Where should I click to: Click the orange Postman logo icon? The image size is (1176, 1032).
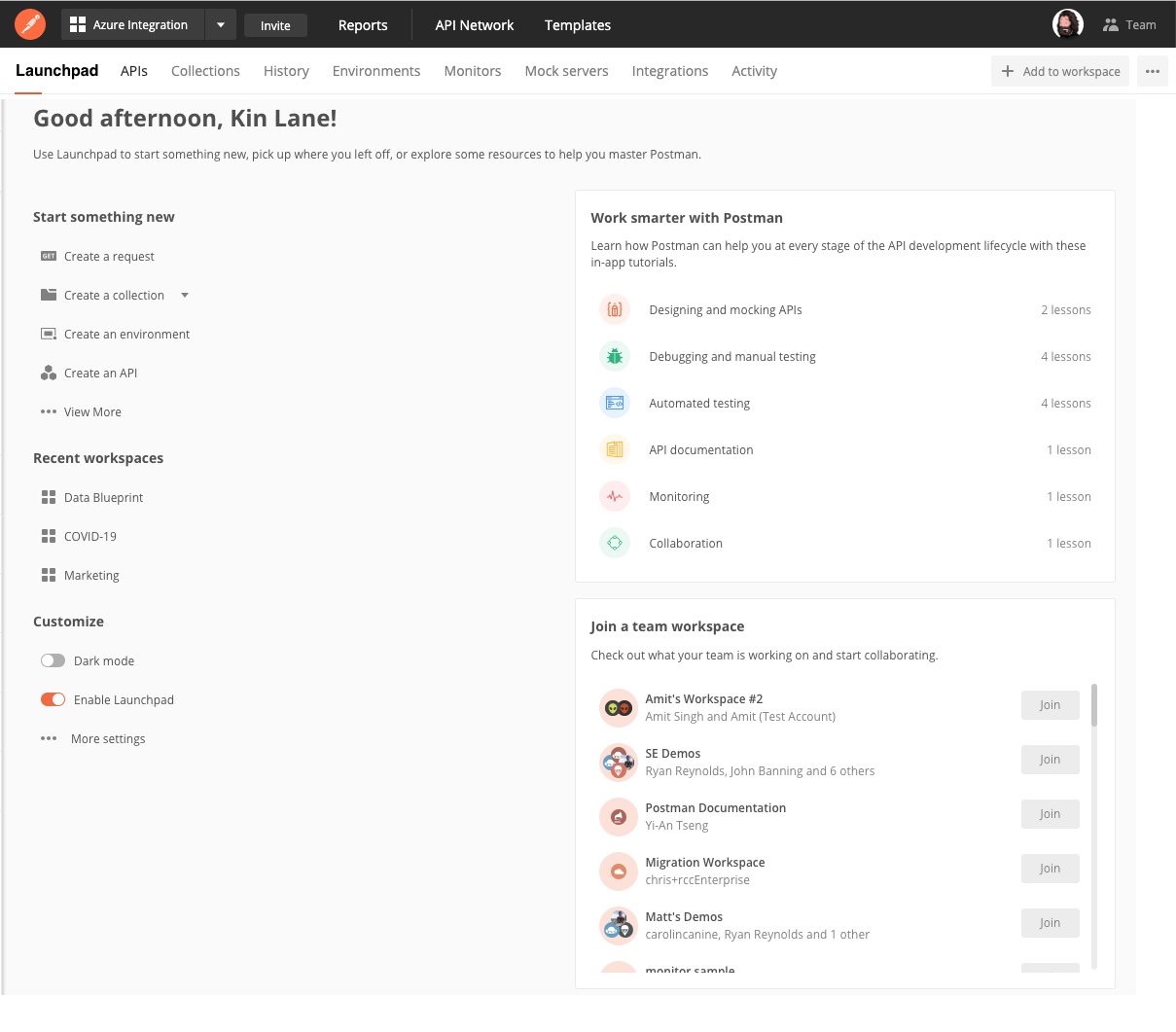pos(30,24)
